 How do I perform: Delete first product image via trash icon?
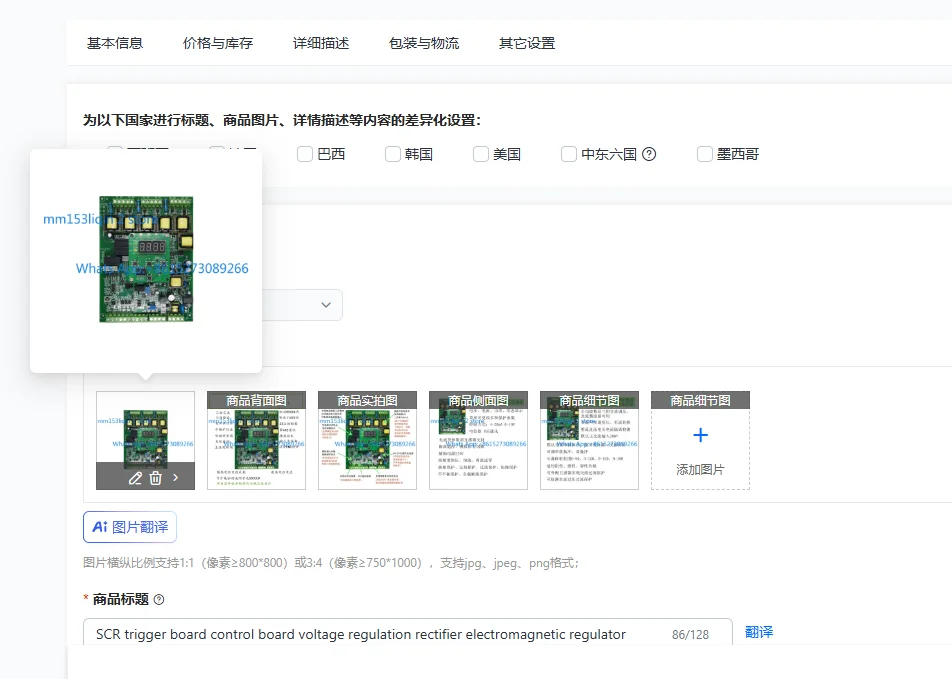click(155, 478)
